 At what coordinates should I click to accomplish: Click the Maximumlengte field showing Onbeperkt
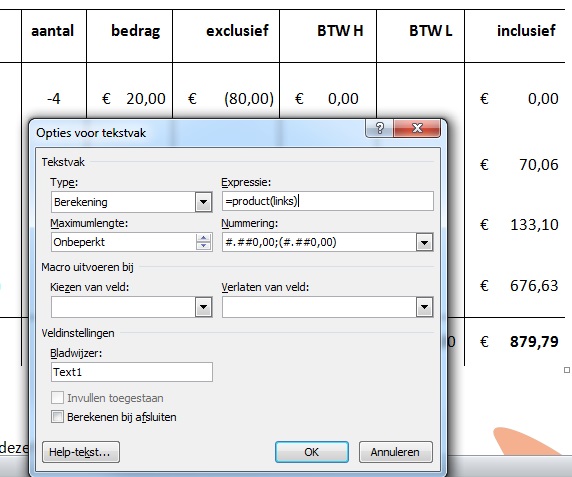pyautogui.click(x=123, y=242)
